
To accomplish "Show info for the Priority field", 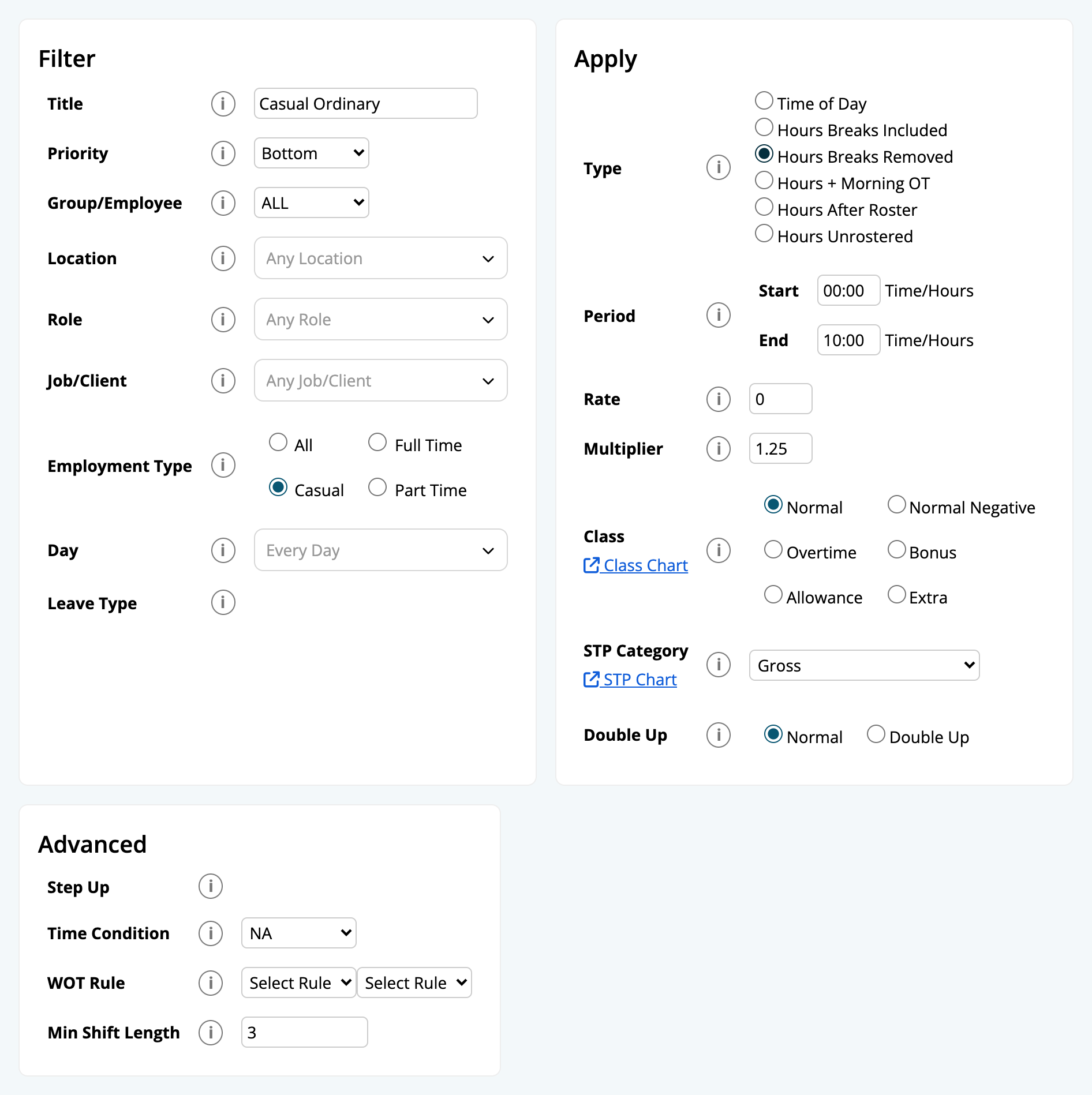I will pyautogui.click(x=223, y=153).
